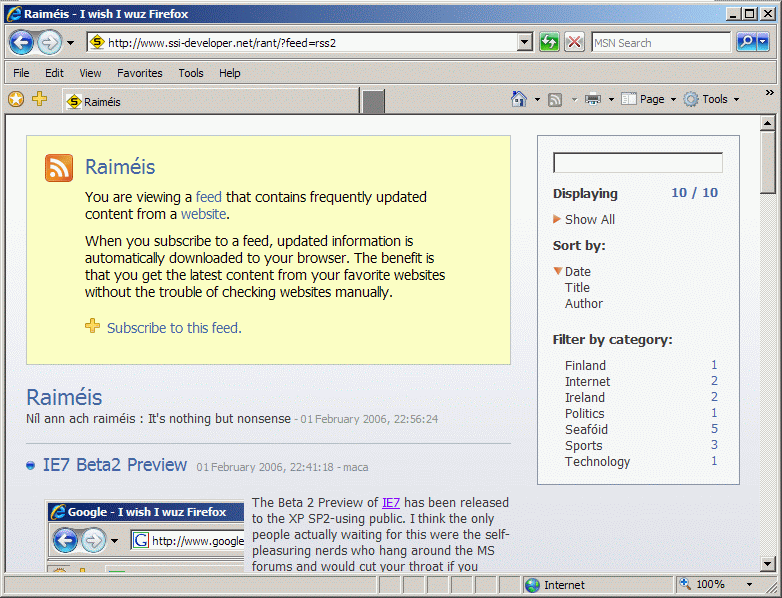
Task: Open the zoom level dropdown arrow
Action: 749,584
